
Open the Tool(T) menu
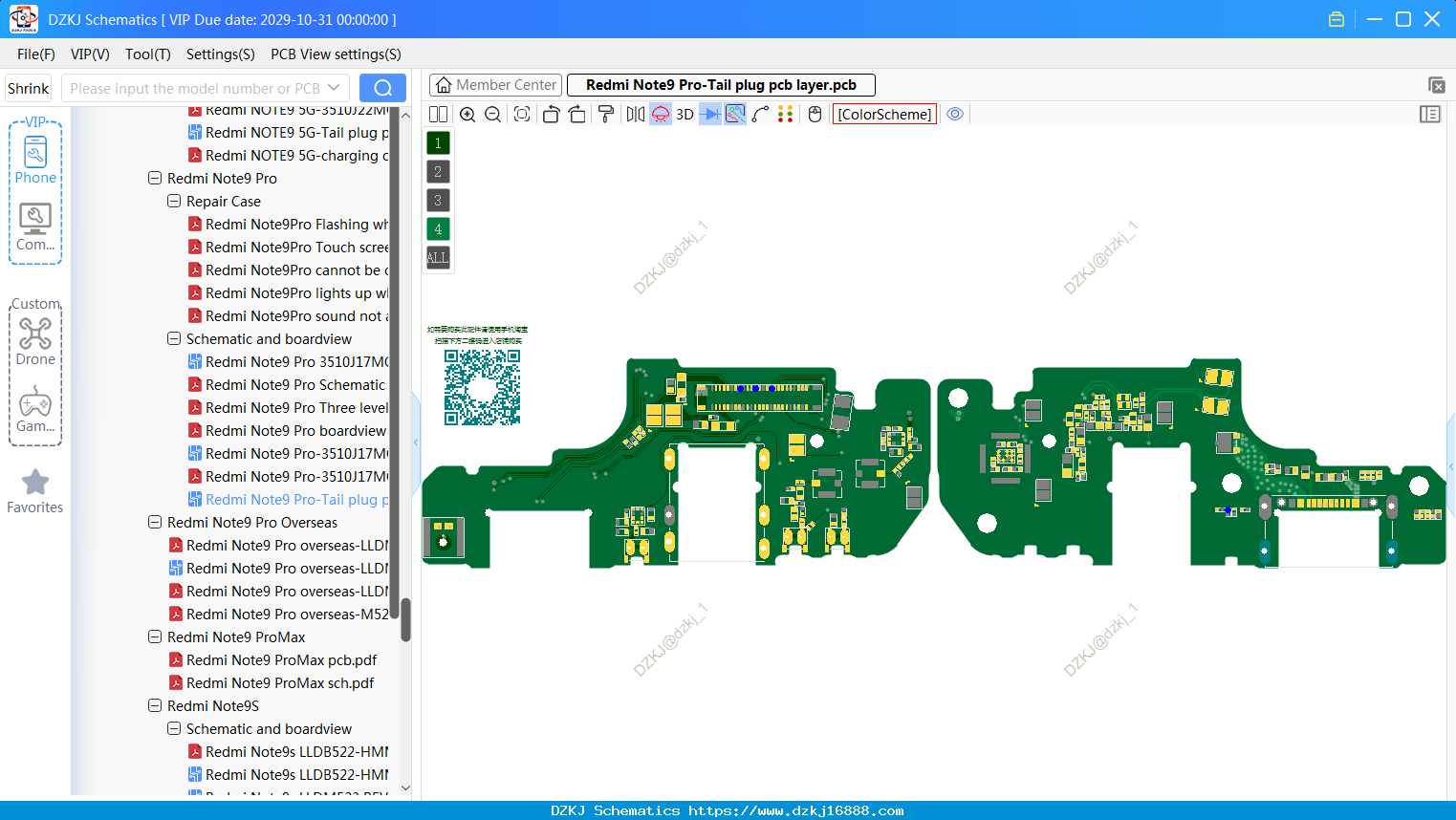point(148,54)
